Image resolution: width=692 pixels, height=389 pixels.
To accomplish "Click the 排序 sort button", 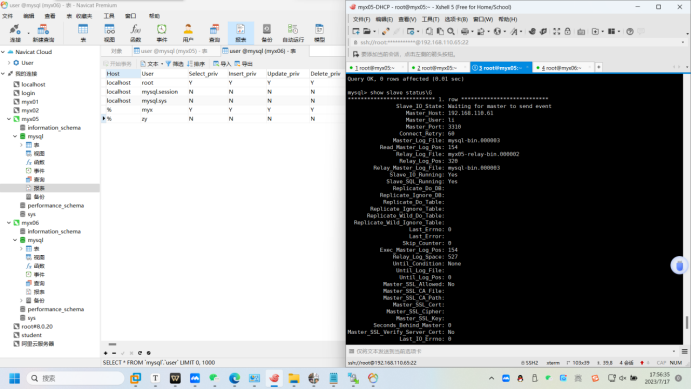I will pos(196,64).
